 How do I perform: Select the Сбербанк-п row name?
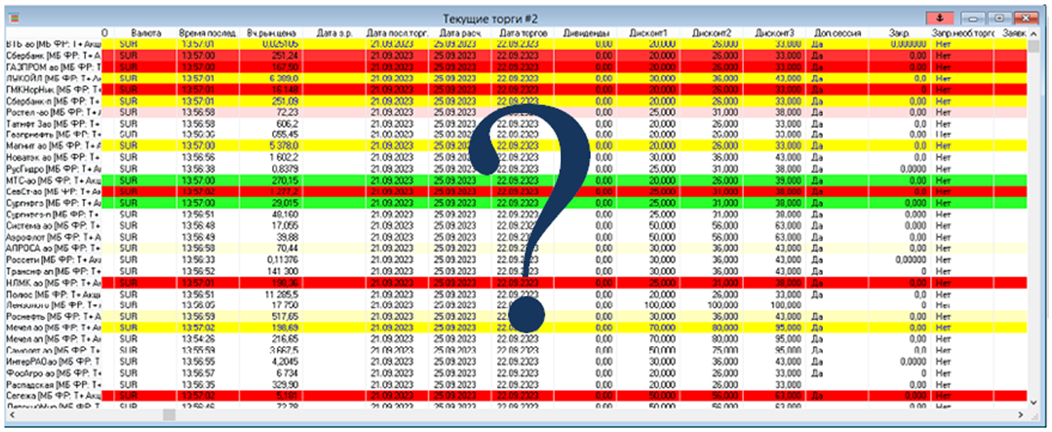tap(53, 101)
